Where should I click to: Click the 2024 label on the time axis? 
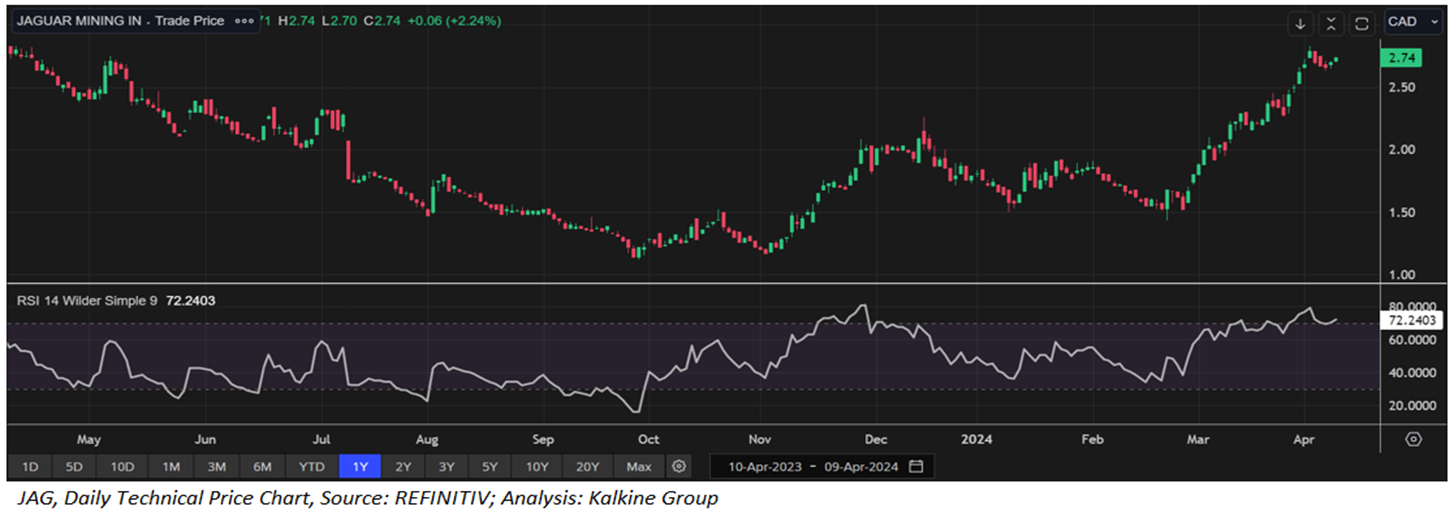pyautogui.click(x=975, y=439)
